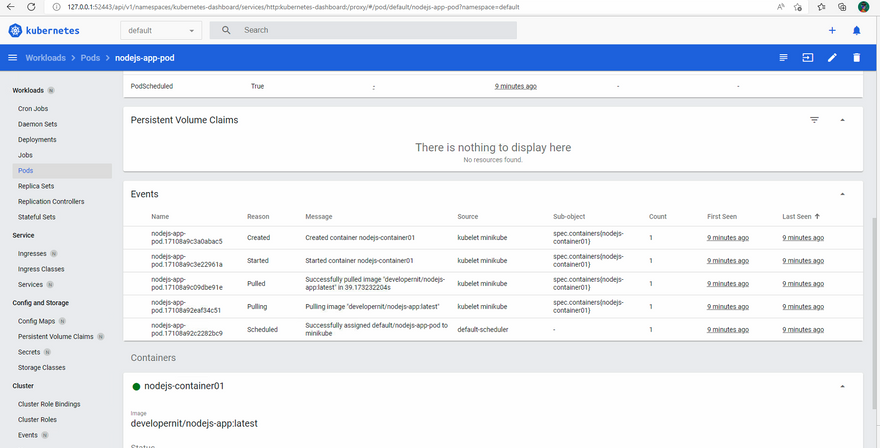Click the edit resource pencil icon
Image resolution: width=880 pixels, height=448 pixels.
click(x=832, y=58)
